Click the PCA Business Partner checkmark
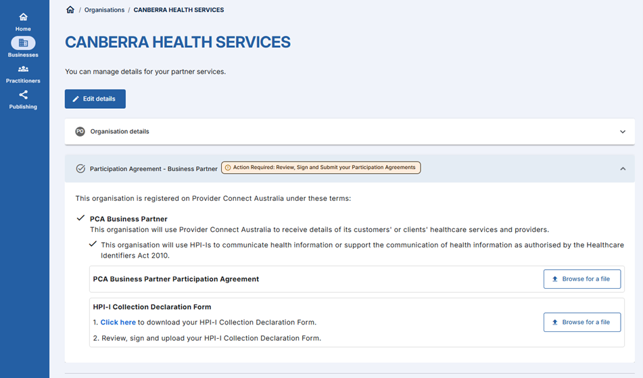Screen dimensions: 643x378 [81, 218]
